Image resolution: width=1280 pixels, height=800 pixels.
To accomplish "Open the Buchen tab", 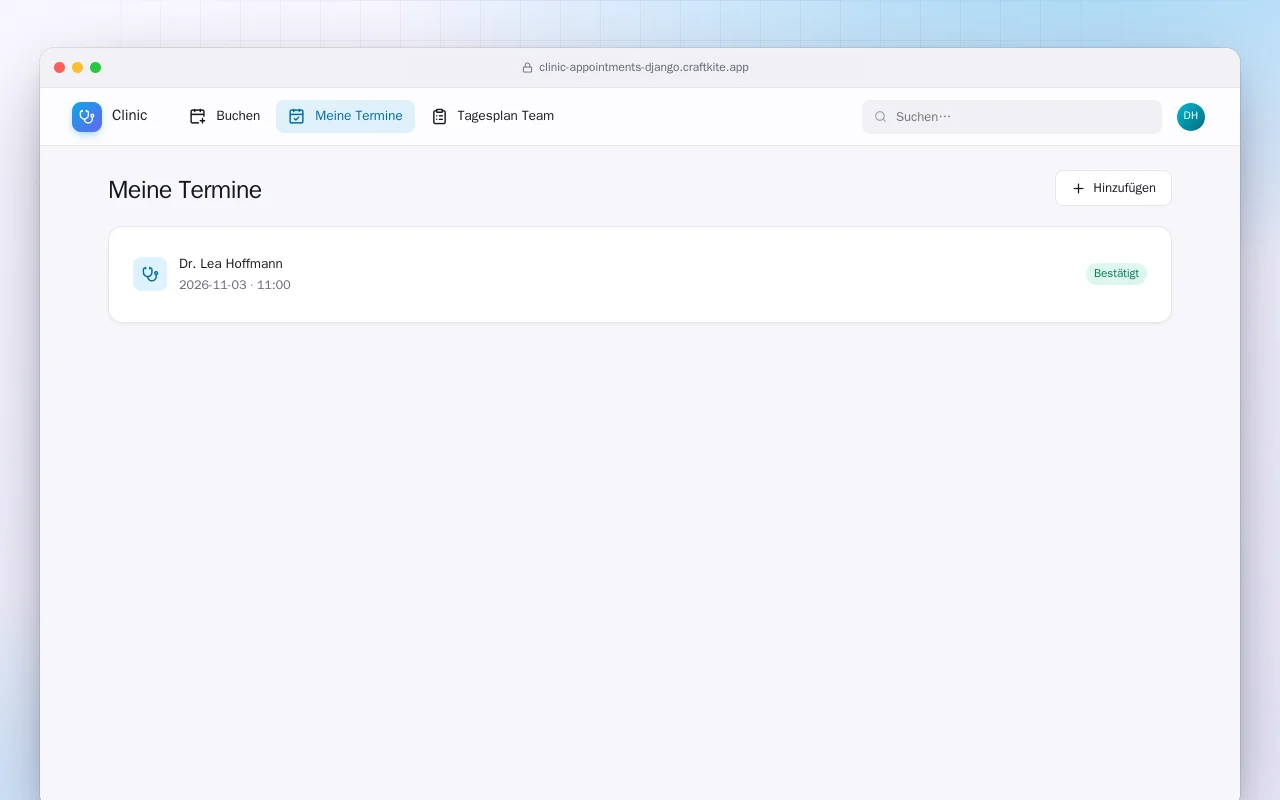I will click(x=225, y=116).
